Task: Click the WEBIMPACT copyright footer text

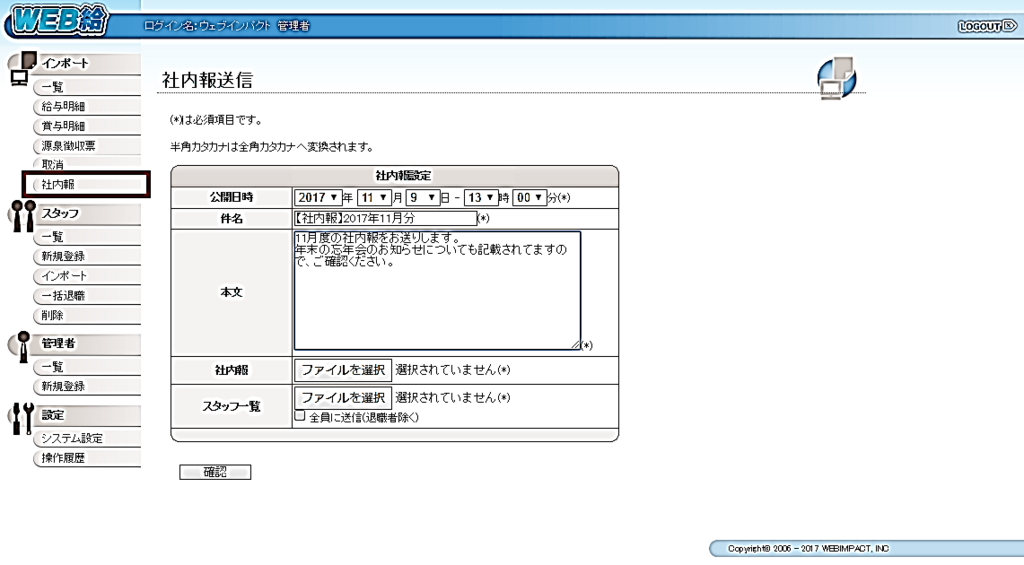Action: pos(808,549)
